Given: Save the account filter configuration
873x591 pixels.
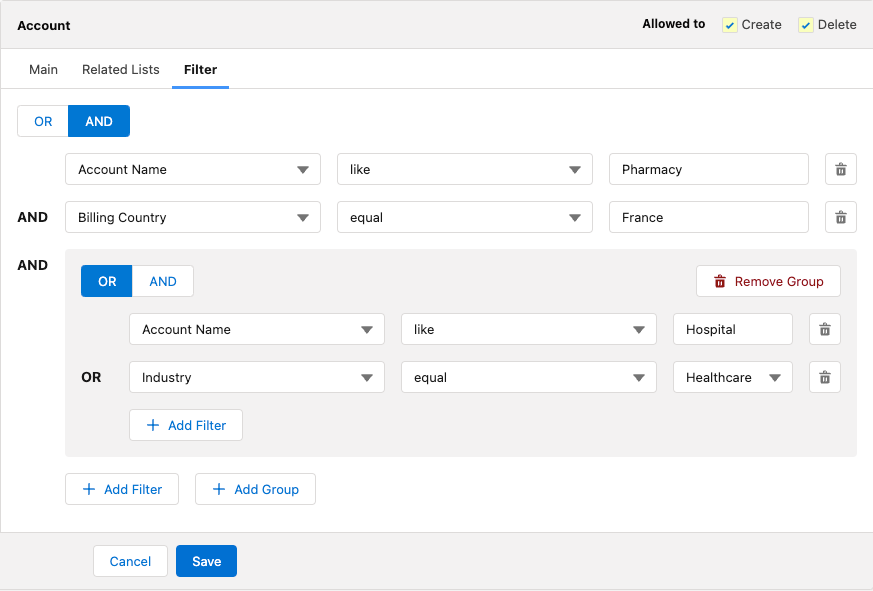Looking at the screenshot, I should (x=206, y=561).
